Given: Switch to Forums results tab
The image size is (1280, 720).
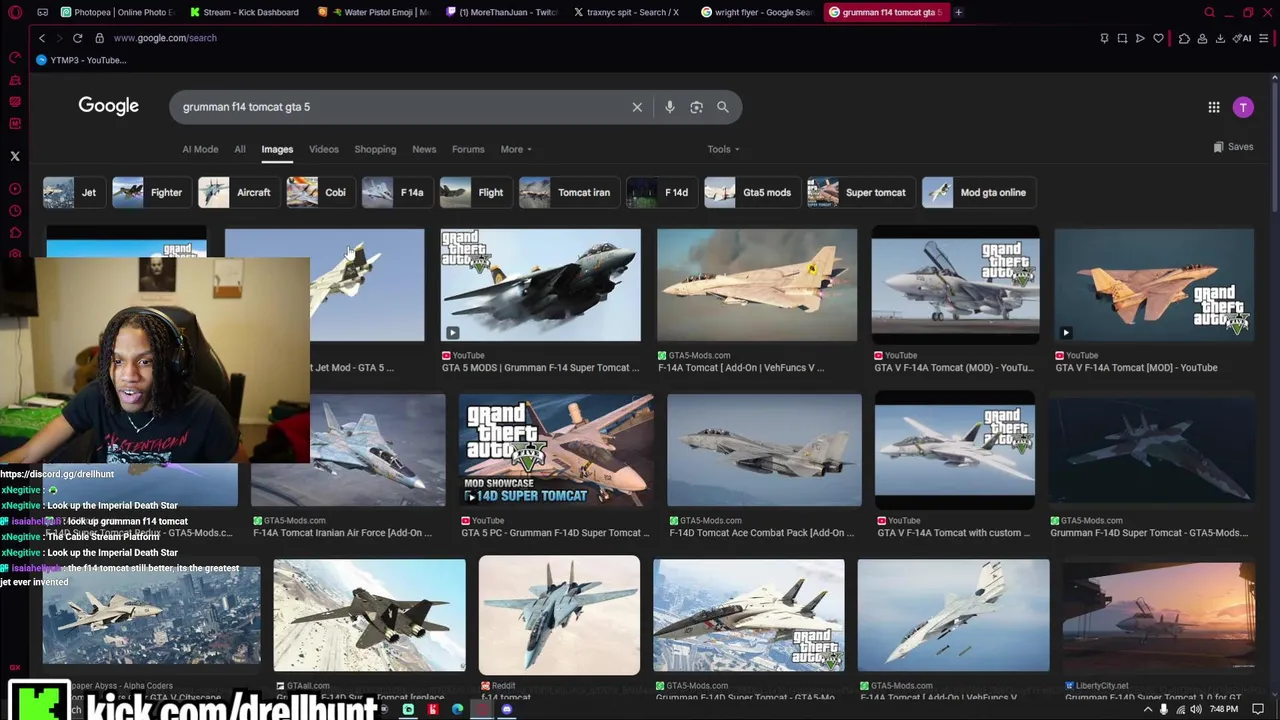Looking at the screenshot, I should pos(468,149).
